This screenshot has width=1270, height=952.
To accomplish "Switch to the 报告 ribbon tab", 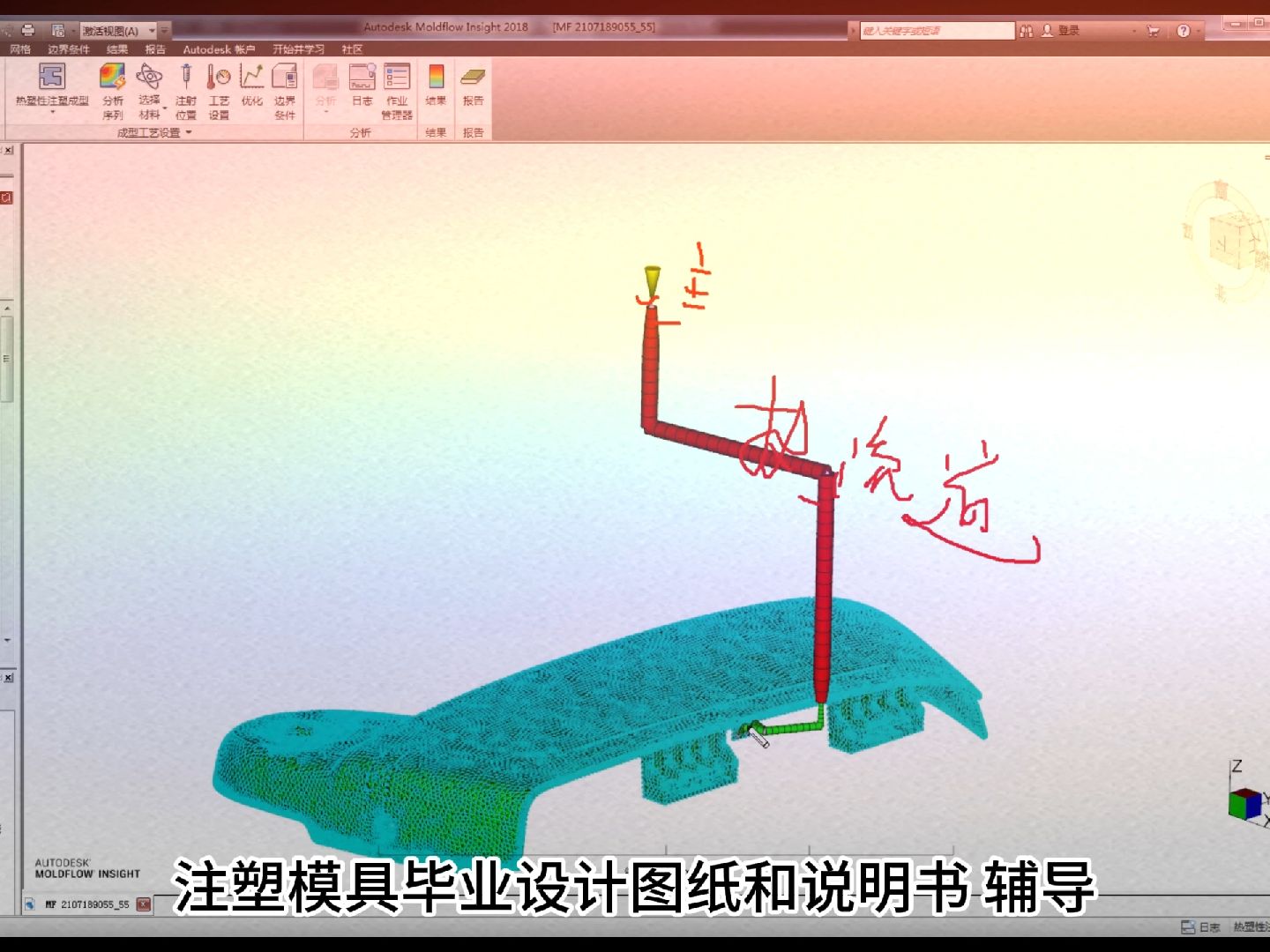I will 155,49.
